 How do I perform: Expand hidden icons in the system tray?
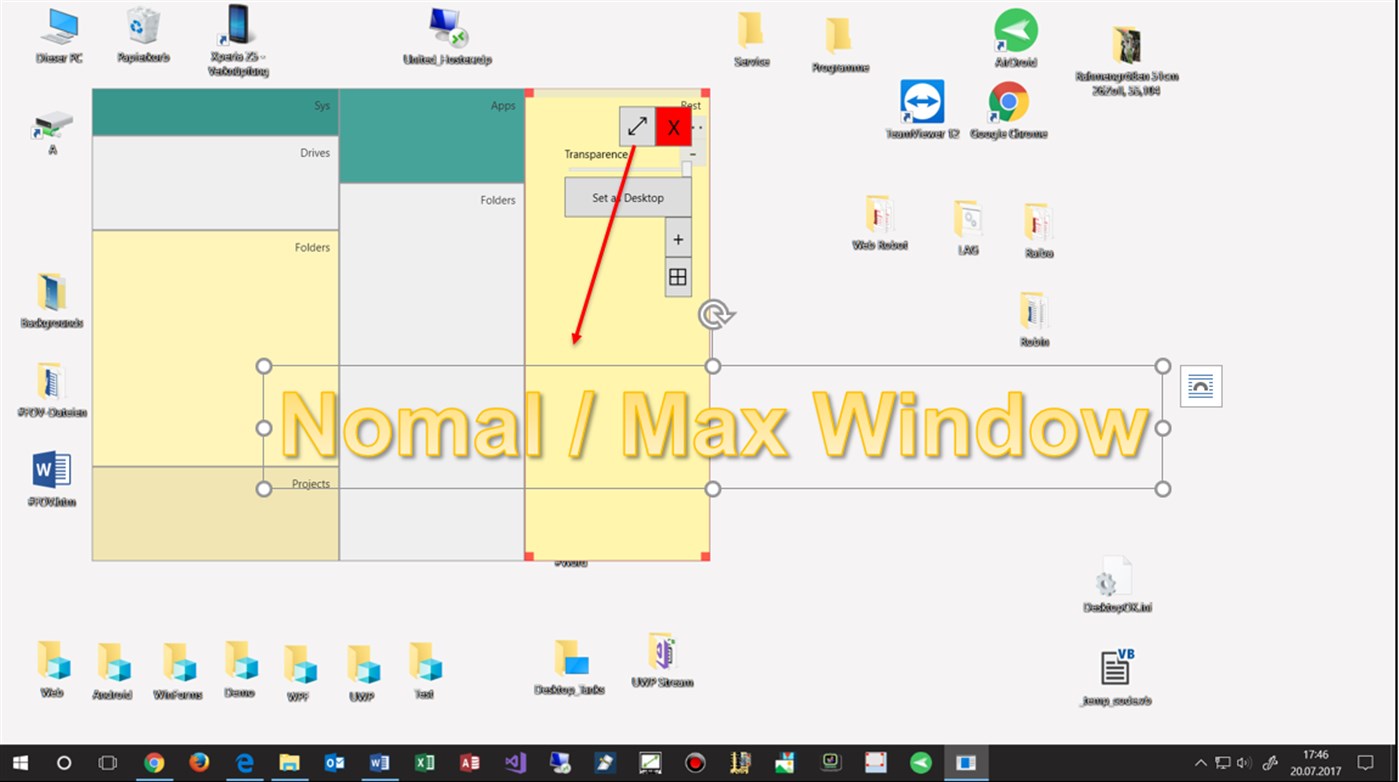(1199, 763)
